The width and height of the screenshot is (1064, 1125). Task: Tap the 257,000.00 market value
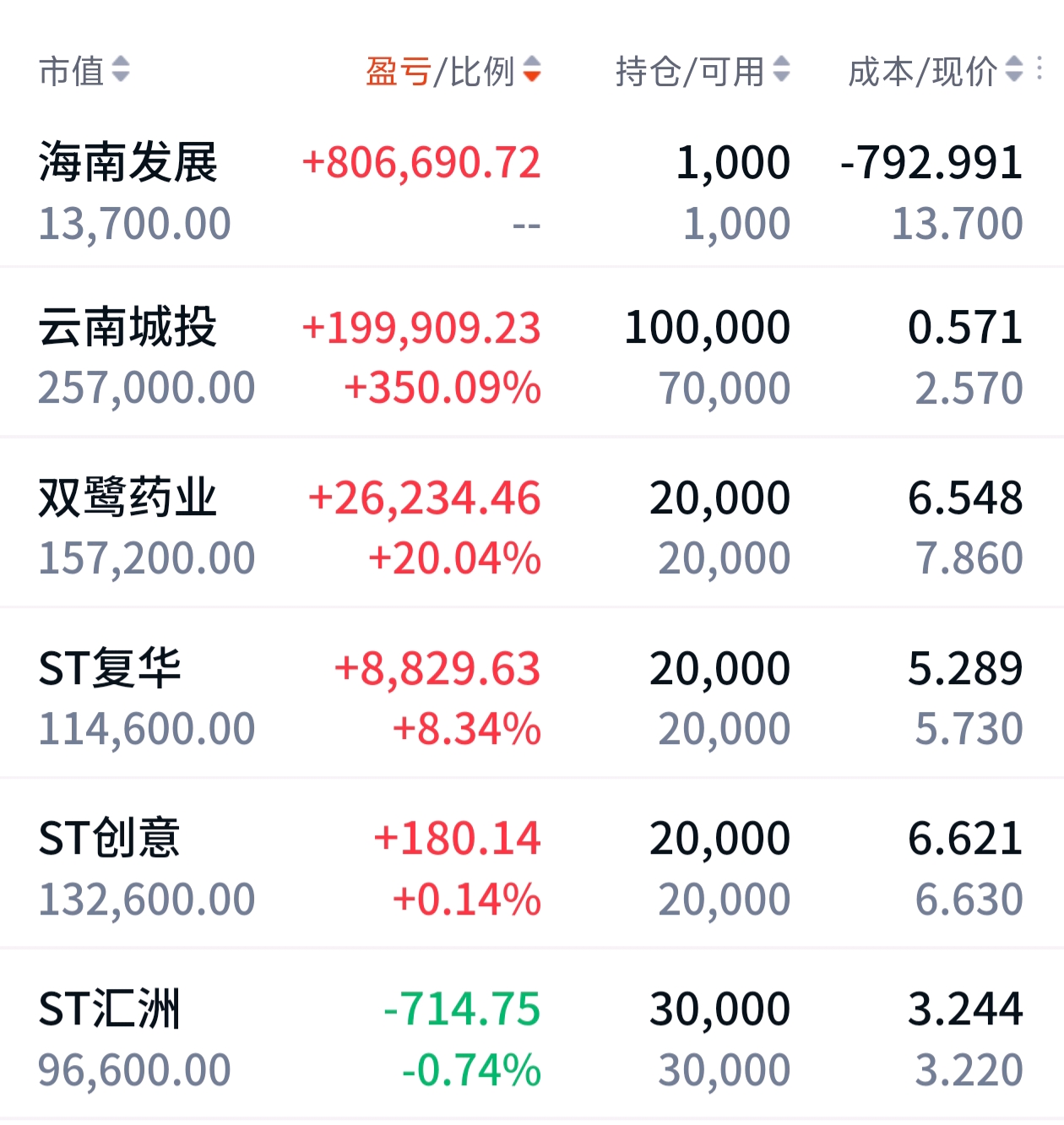coord(147,389)
